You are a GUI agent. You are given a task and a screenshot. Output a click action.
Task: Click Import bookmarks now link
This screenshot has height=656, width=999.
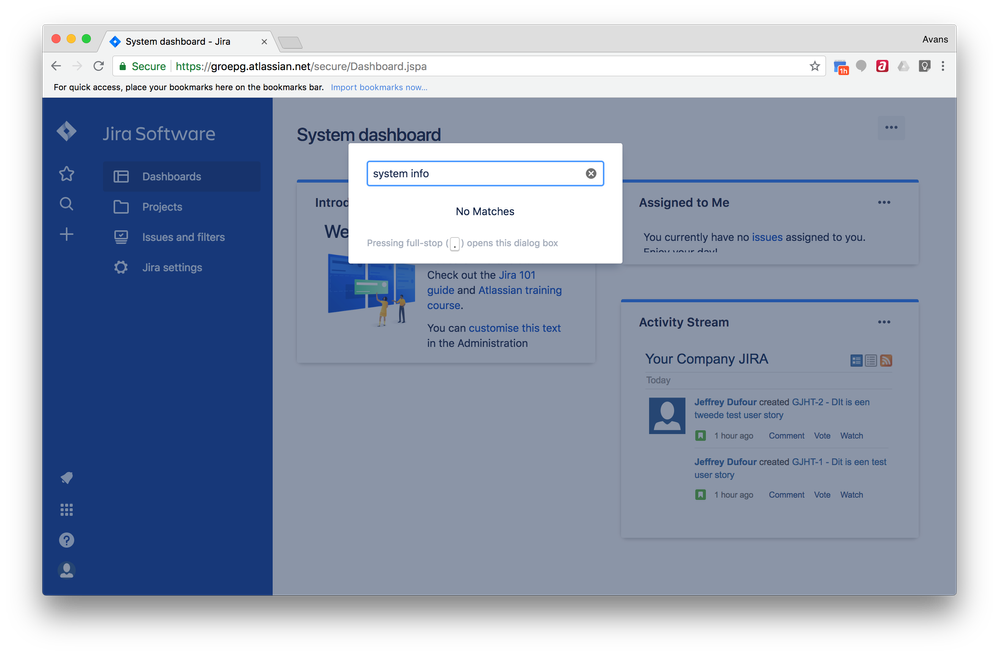click(379, 87)
